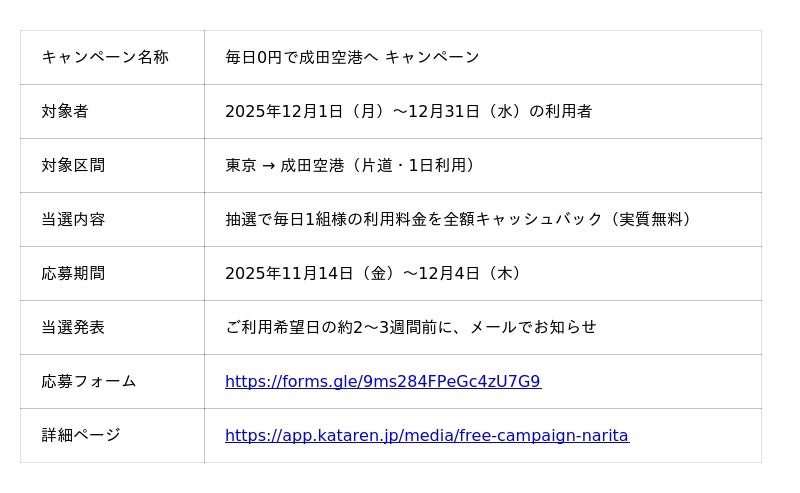
Task: Click the （実質無料） text in prize row
Action: [650, 219]
